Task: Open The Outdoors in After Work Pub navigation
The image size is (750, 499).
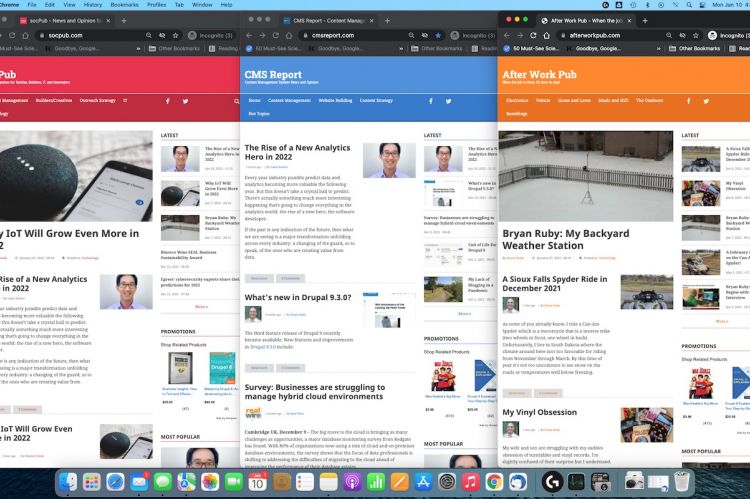Action: pos(650,100)
